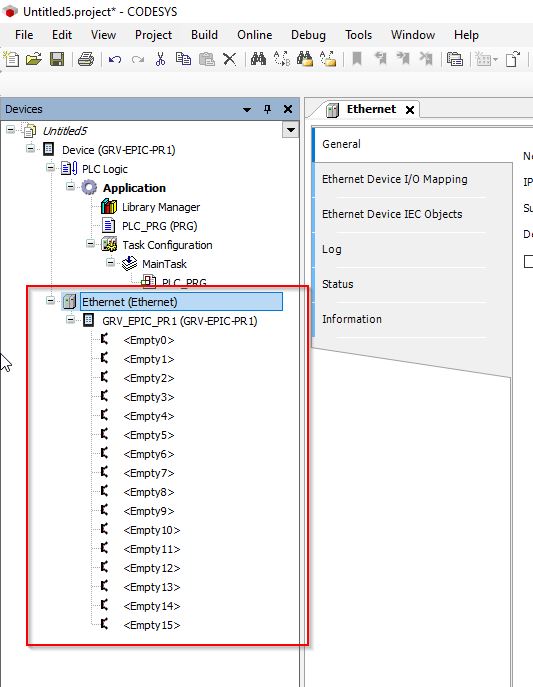
Task: Select the Application tree node
Action: 134,188
